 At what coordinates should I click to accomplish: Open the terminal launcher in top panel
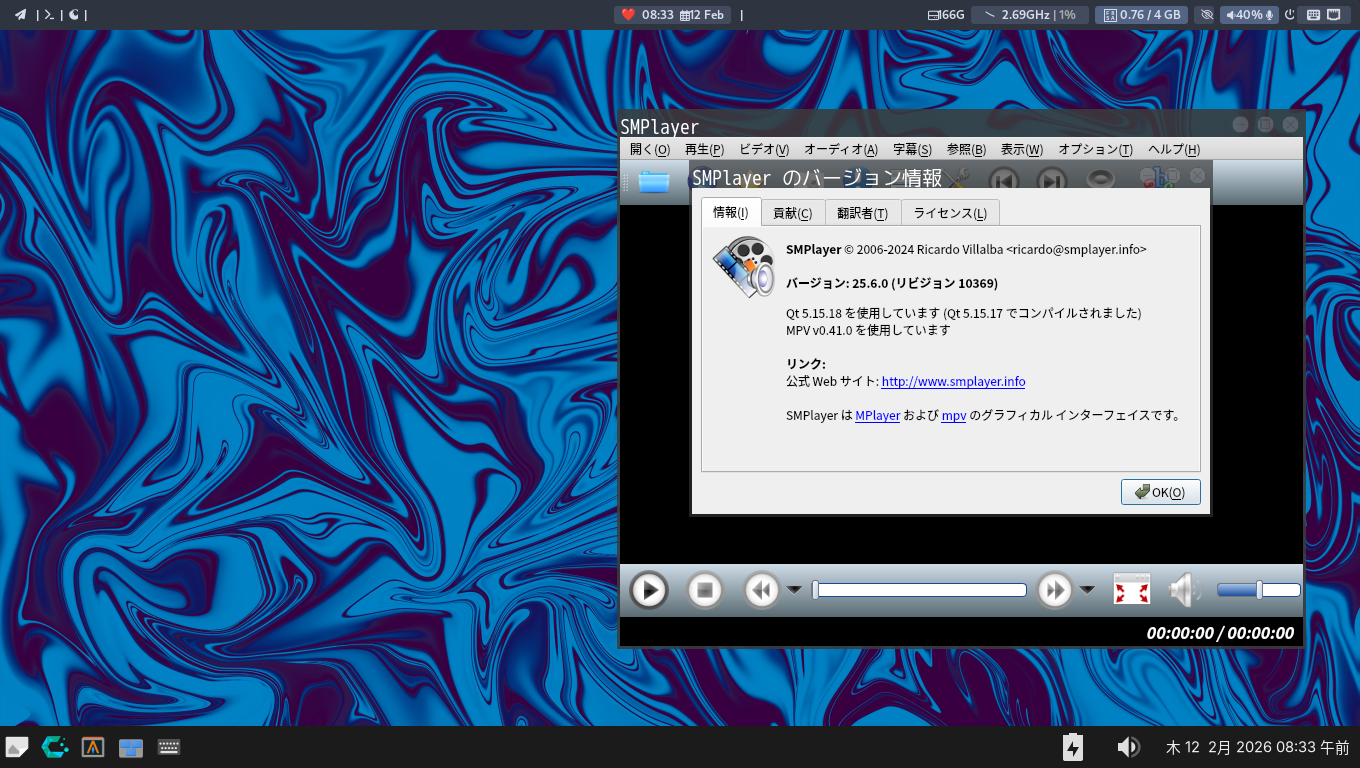[48, 14]
